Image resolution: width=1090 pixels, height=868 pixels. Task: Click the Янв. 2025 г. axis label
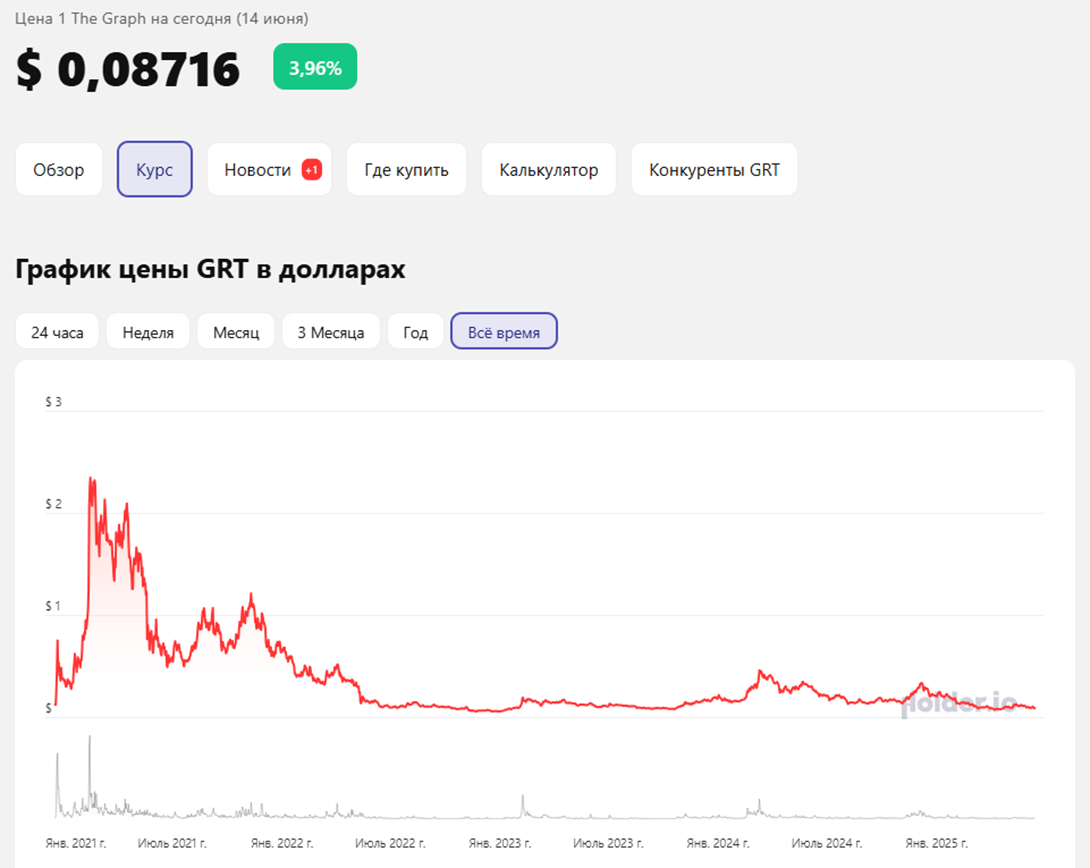click(936, 843)
